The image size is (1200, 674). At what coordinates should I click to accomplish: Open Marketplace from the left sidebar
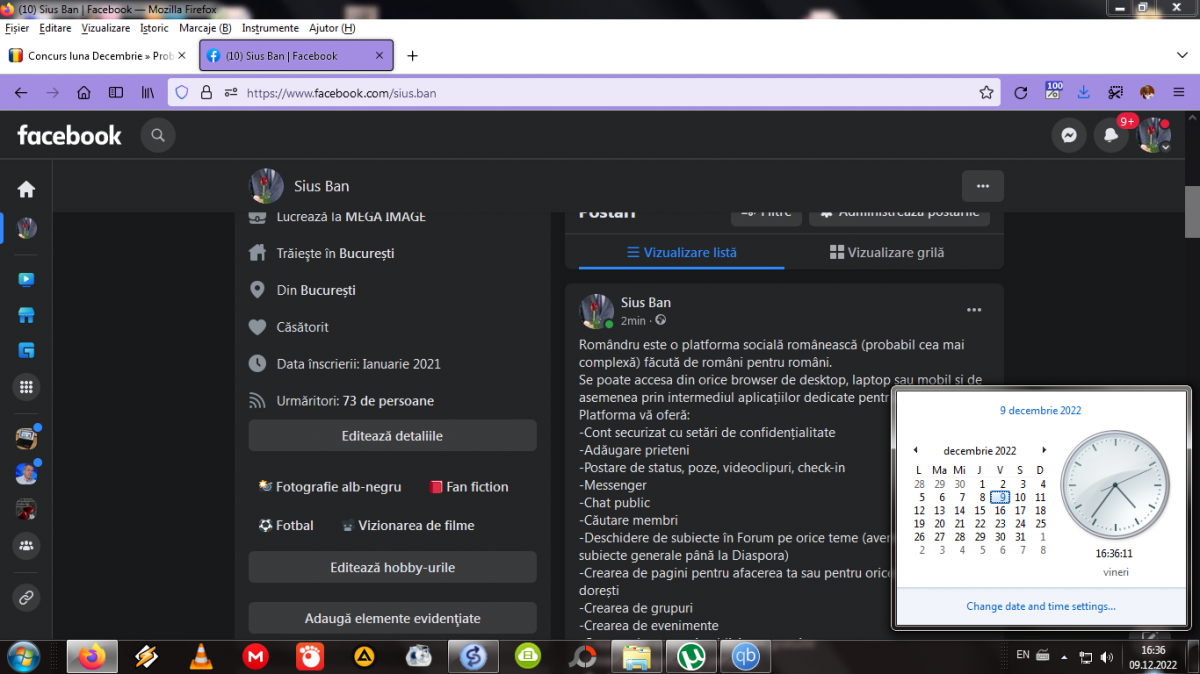[26, 316]
